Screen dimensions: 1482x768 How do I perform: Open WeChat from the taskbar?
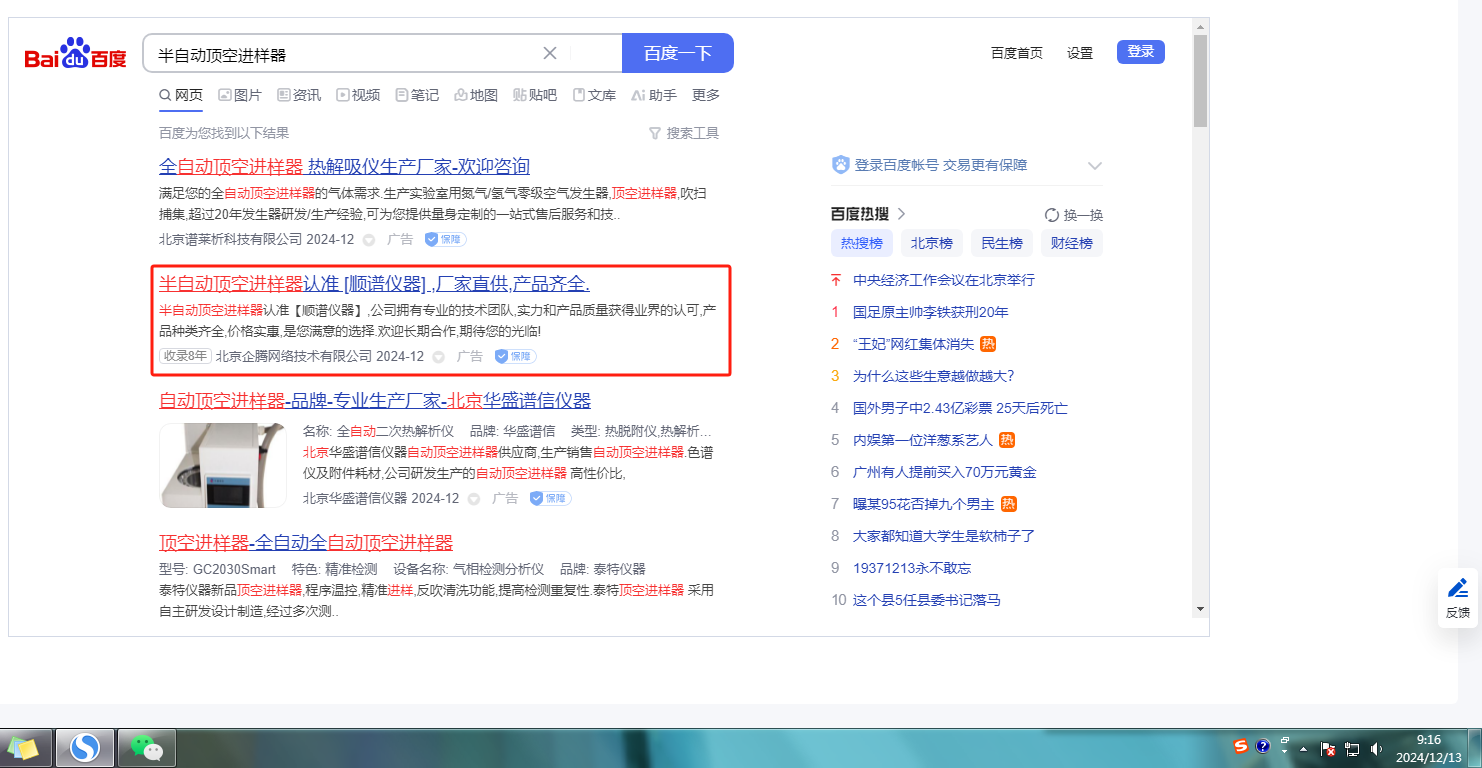[147, 747]
